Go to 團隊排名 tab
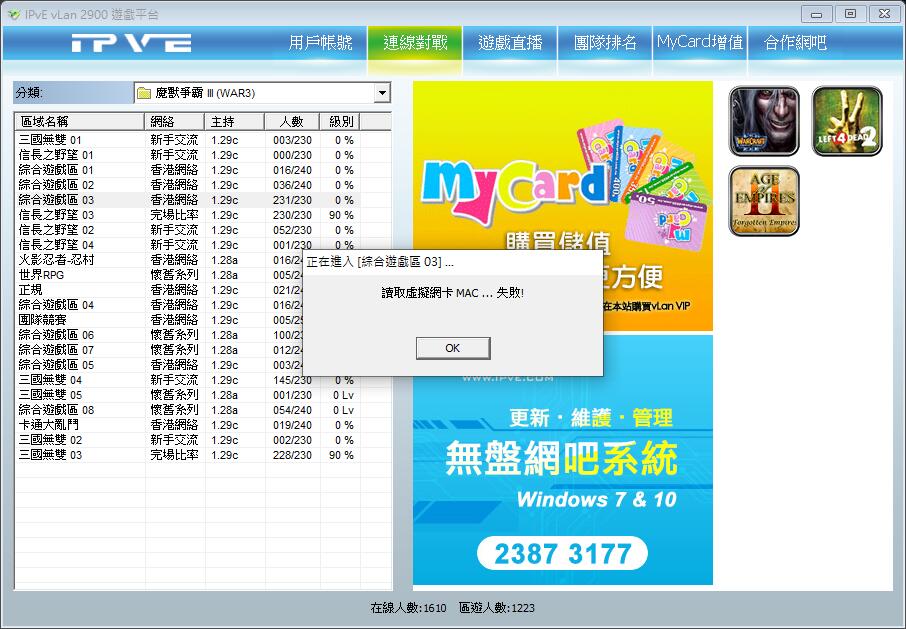 click(x=604, y=43)
